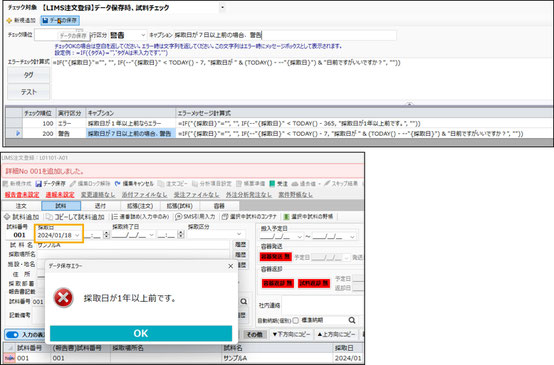Switch to the 注文 tab
Image resolution: width=554 pixels, height=365 pixels.
pos(21,206)
